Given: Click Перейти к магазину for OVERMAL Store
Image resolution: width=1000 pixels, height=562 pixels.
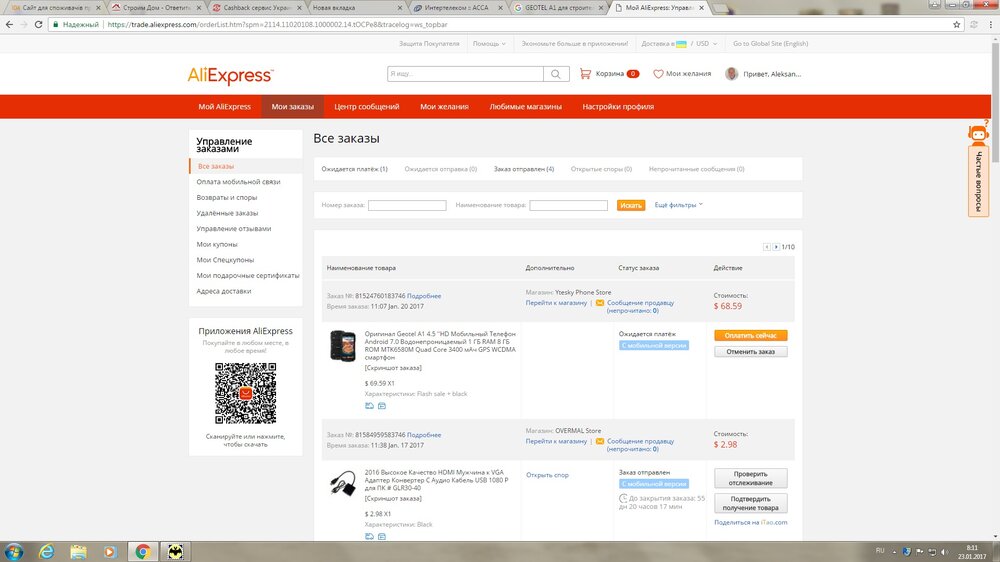Looking at the screenshot, I should [x=556, y=441].
